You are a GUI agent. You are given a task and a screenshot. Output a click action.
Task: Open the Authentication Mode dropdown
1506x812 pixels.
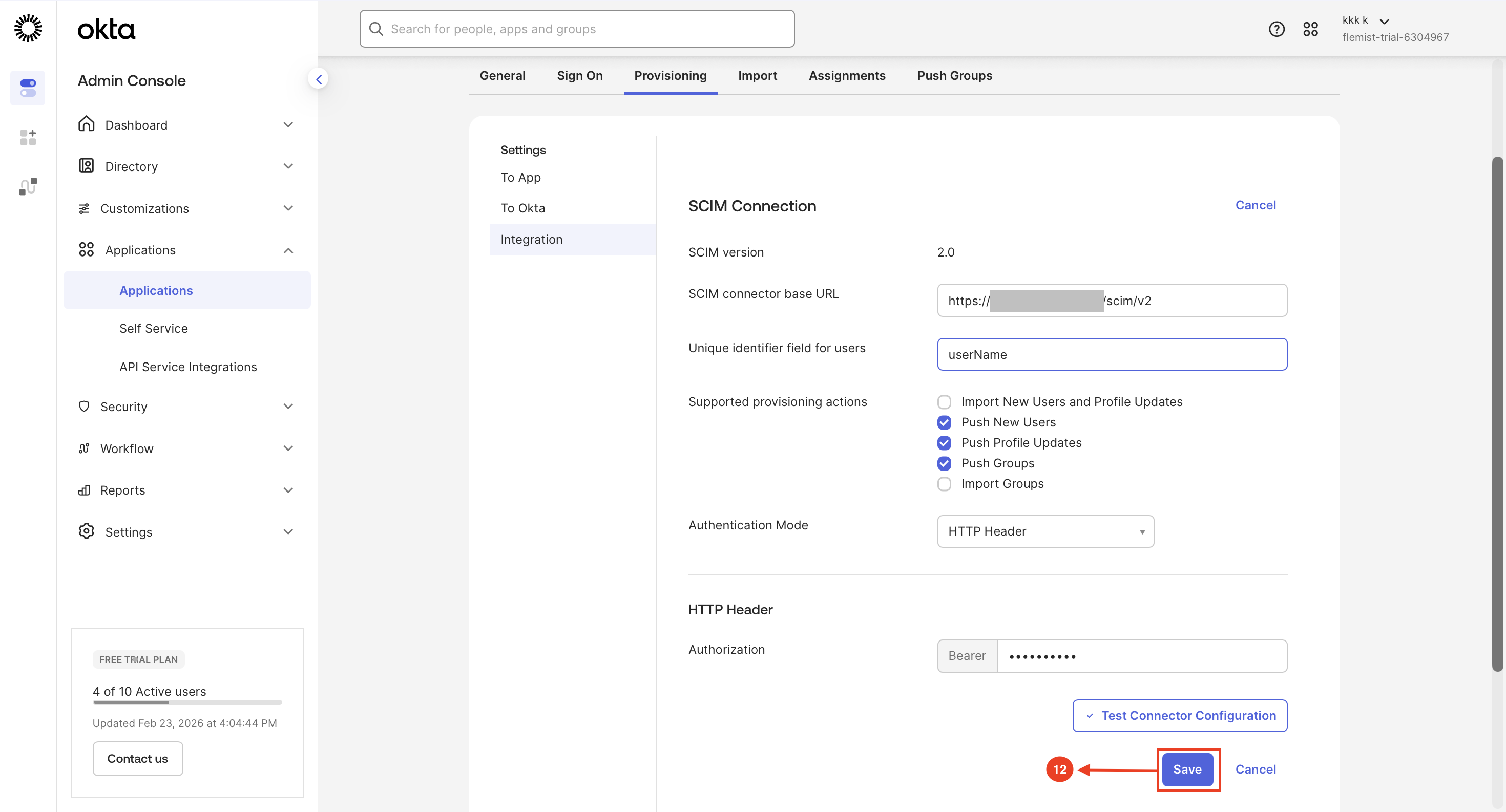coord(1045,531)
